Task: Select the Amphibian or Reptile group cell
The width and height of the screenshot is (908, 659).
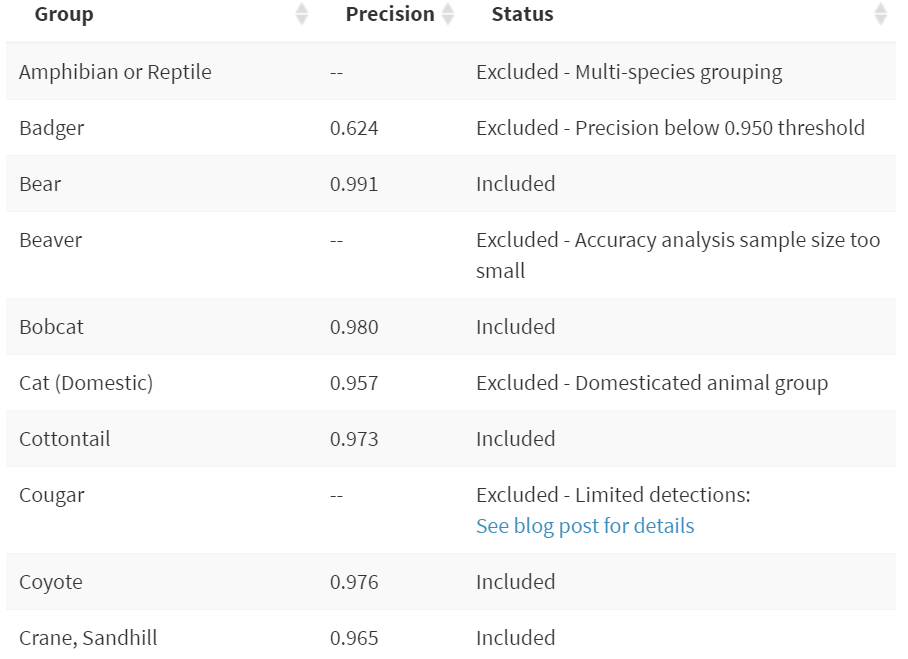Action: 115,72
